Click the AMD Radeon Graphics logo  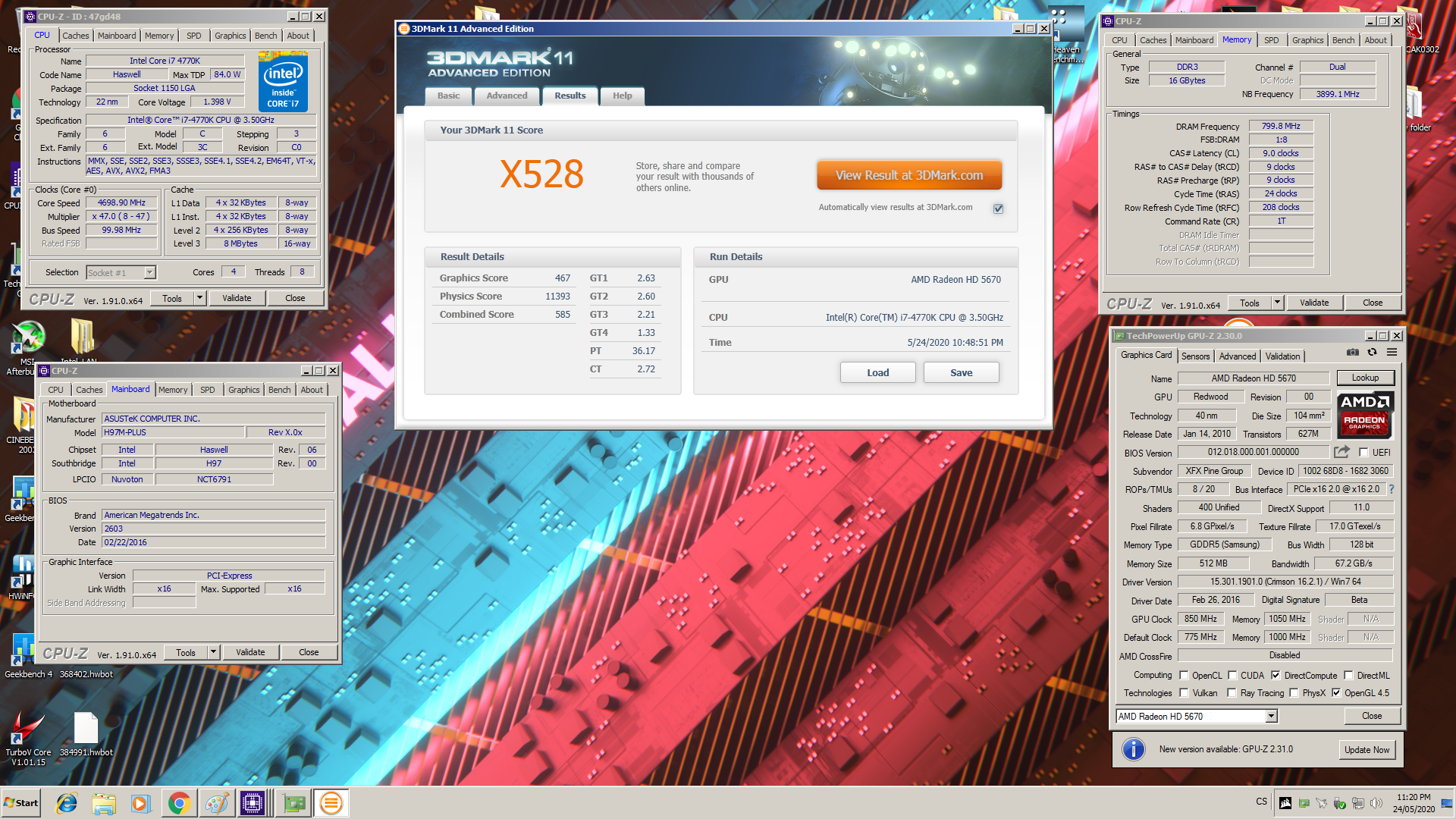(1364, 415)
